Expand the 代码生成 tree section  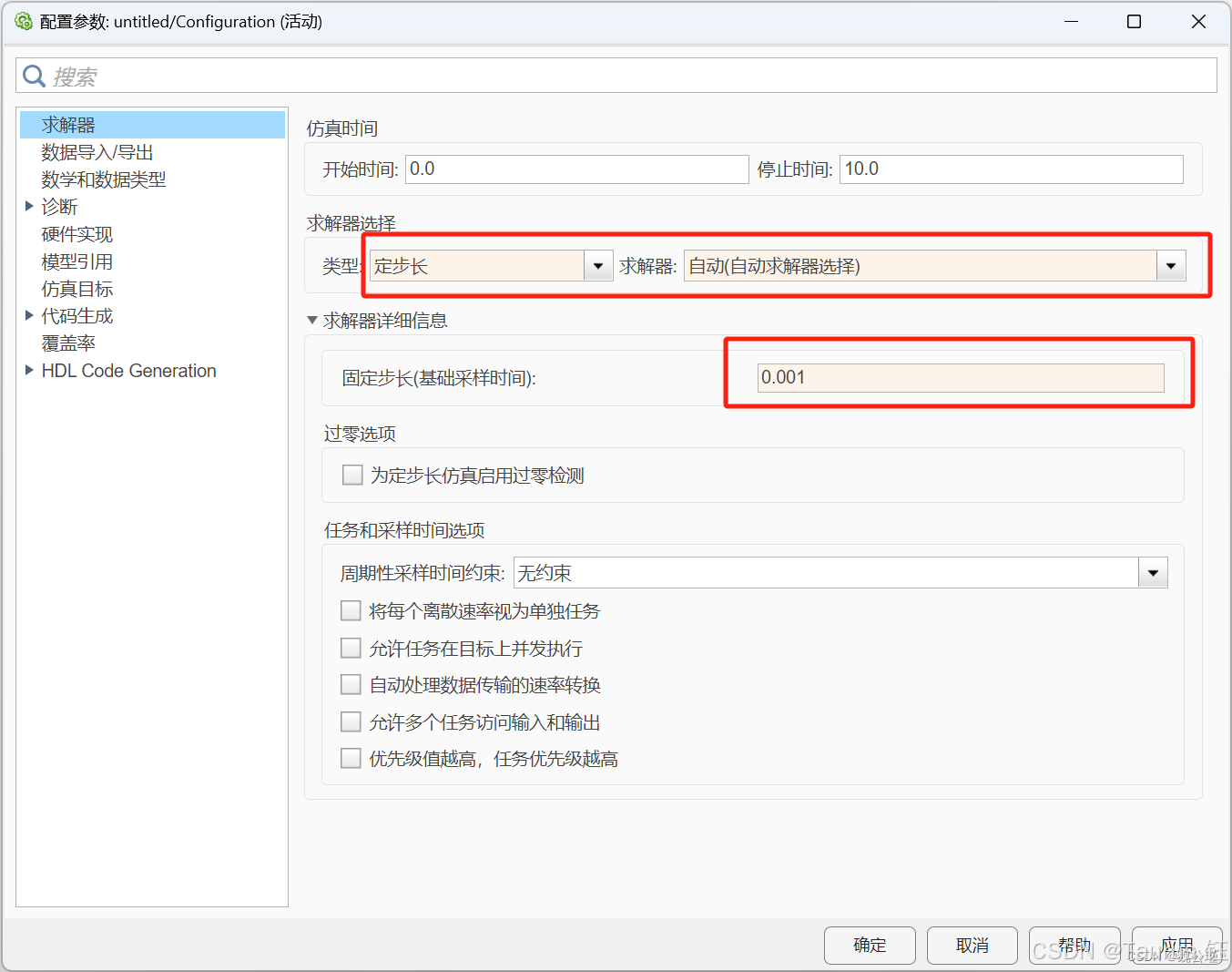pyautogui.click(x=29, y=315)
